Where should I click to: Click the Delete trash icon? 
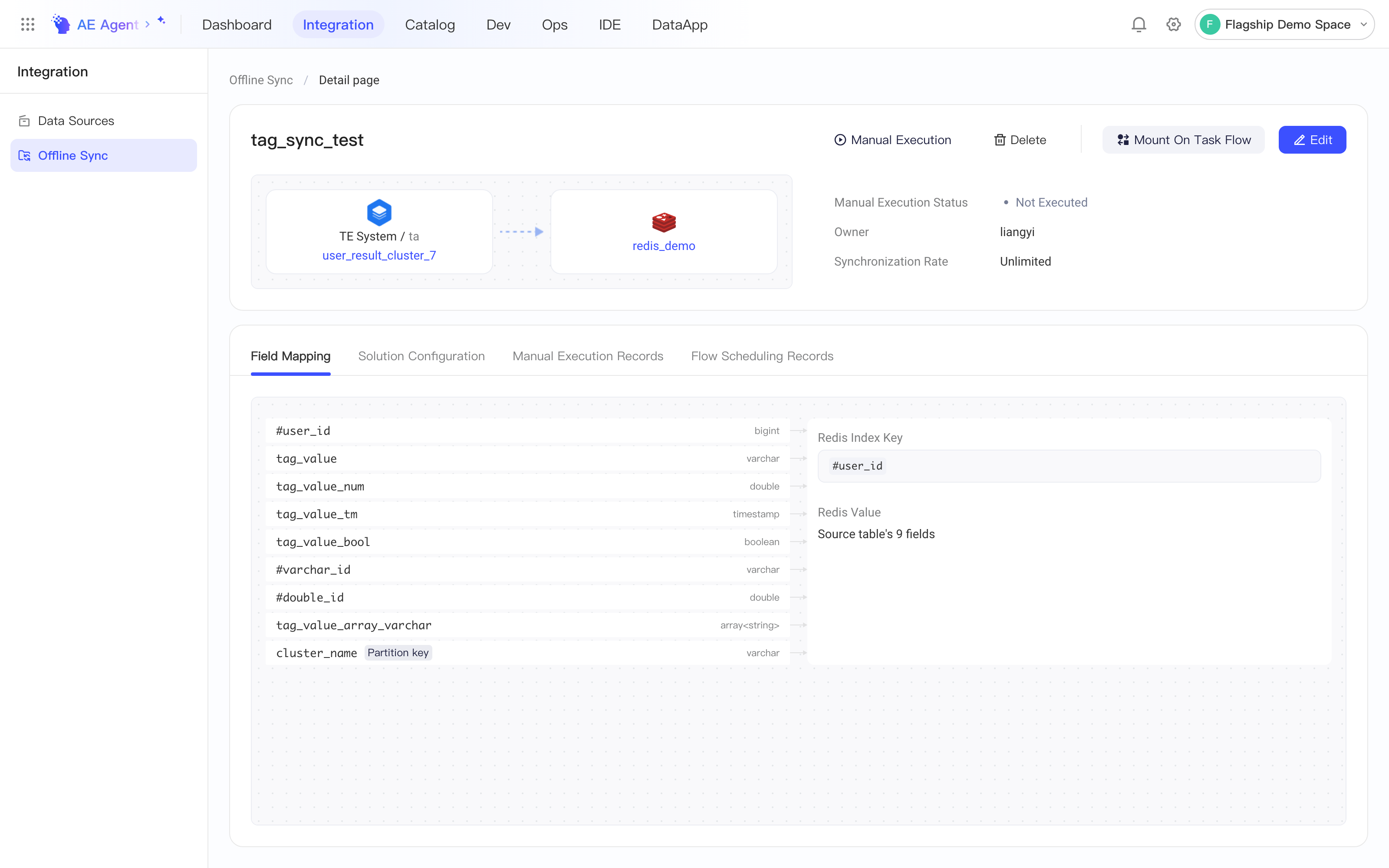(x=999, y=140)
